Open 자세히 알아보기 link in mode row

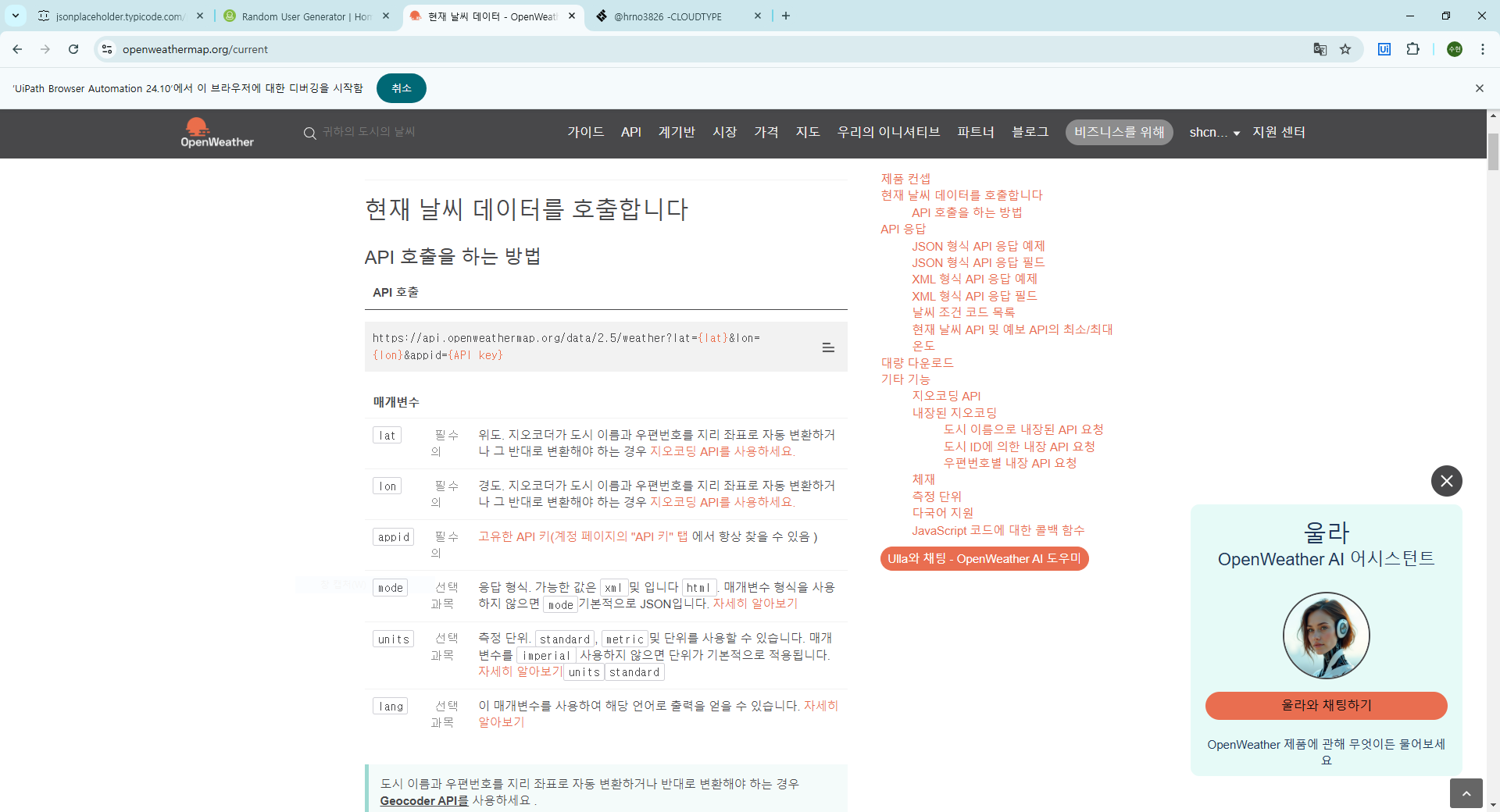click(x=755, y=604)
